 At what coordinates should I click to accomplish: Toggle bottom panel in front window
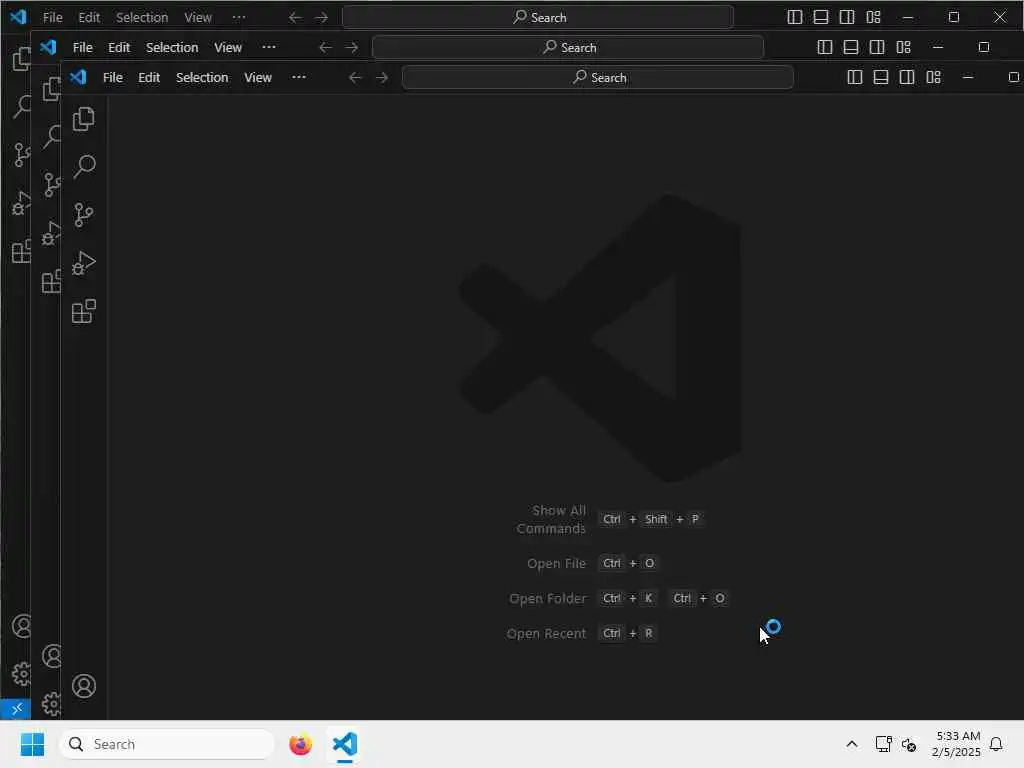click(880, 77)
